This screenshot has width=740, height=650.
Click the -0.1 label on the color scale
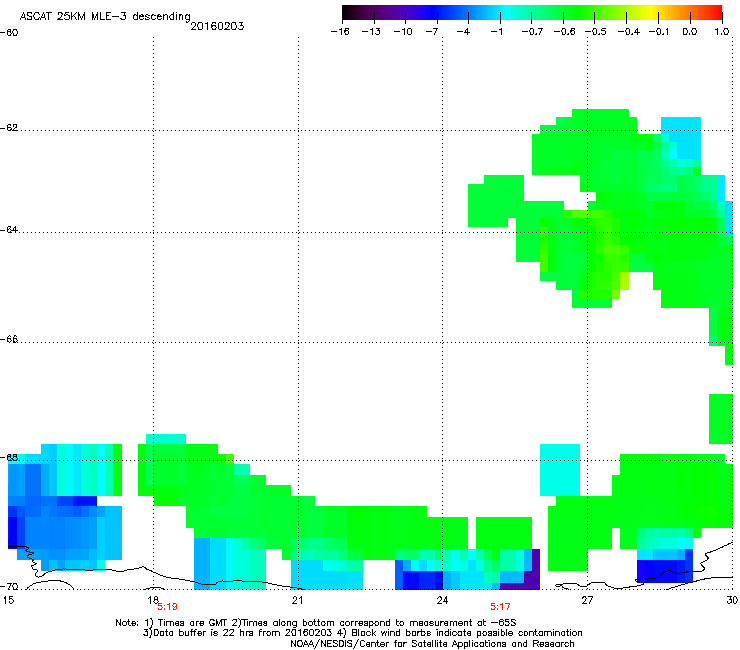(x=658, y=32)
